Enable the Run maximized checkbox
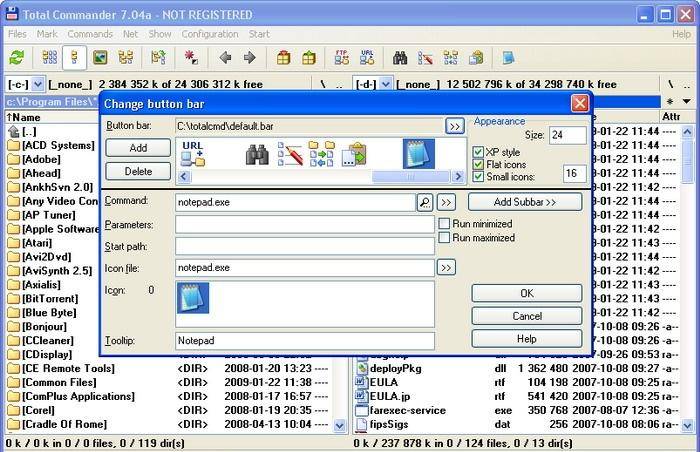700x452 pixels. 444,238
